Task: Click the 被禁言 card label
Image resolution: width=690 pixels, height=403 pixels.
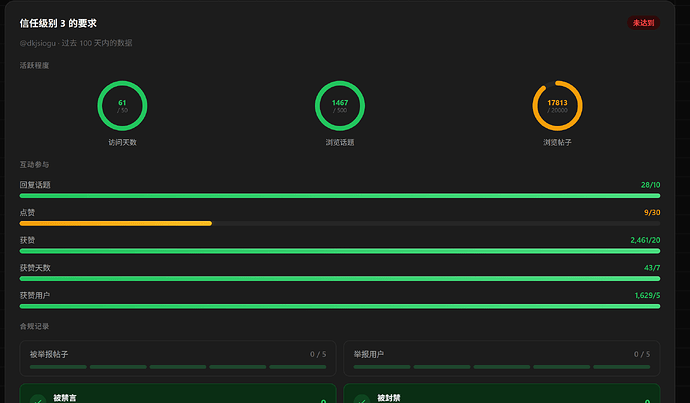Action: click(x=65, y=398)
